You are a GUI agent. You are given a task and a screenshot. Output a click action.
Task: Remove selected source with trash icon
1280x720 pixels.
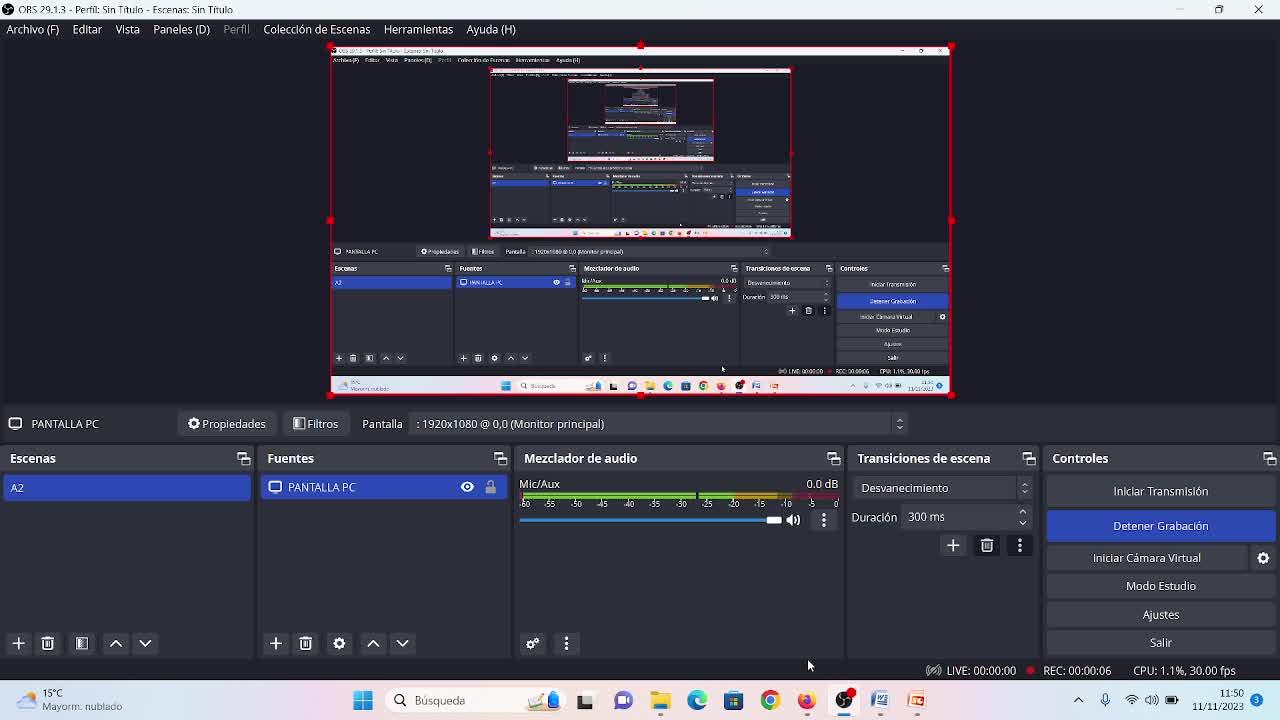click(x=306, y=643)
